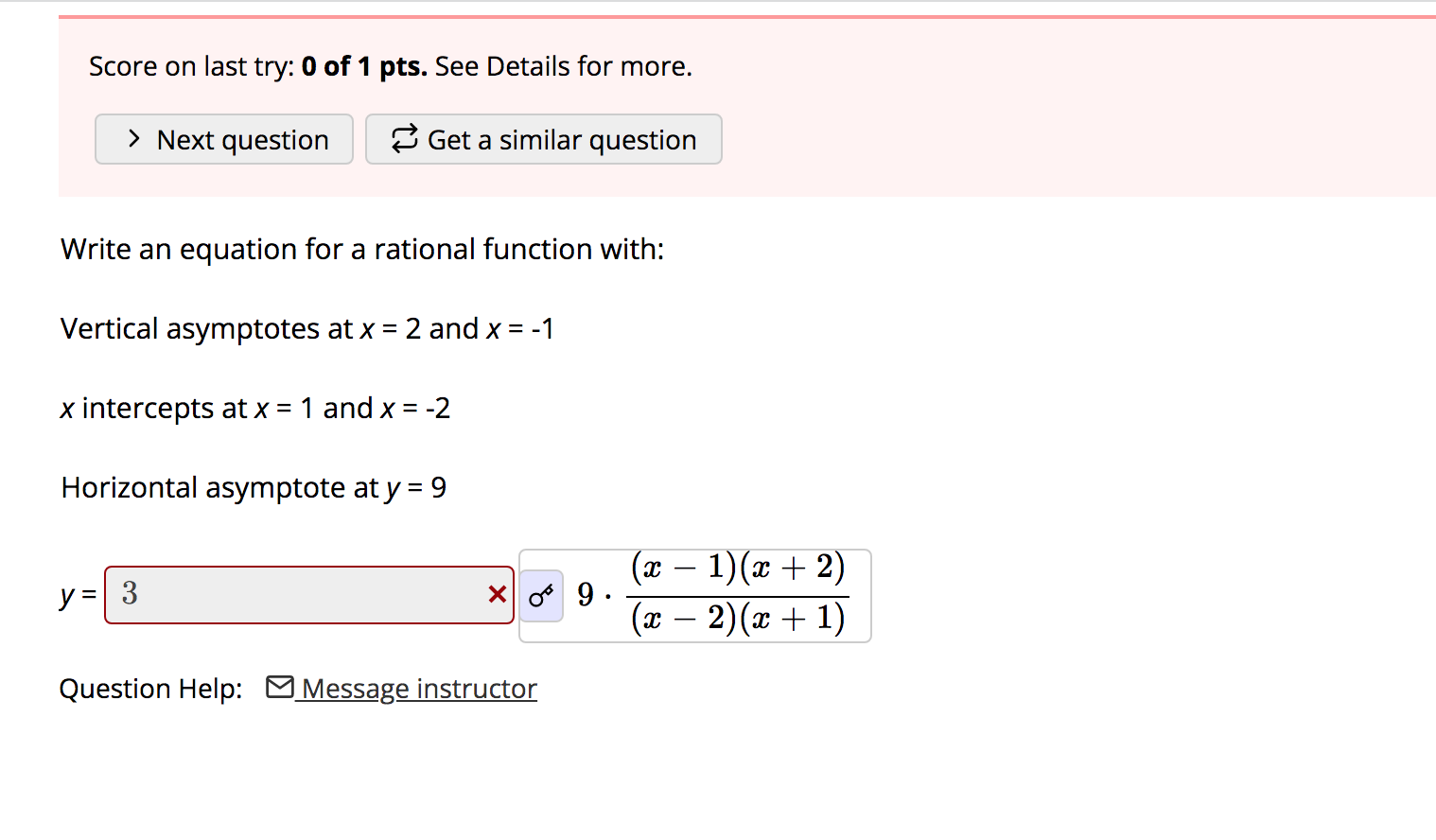Open Message instructor
Viewport: 1436px width, 840px height.
[417, 688]
